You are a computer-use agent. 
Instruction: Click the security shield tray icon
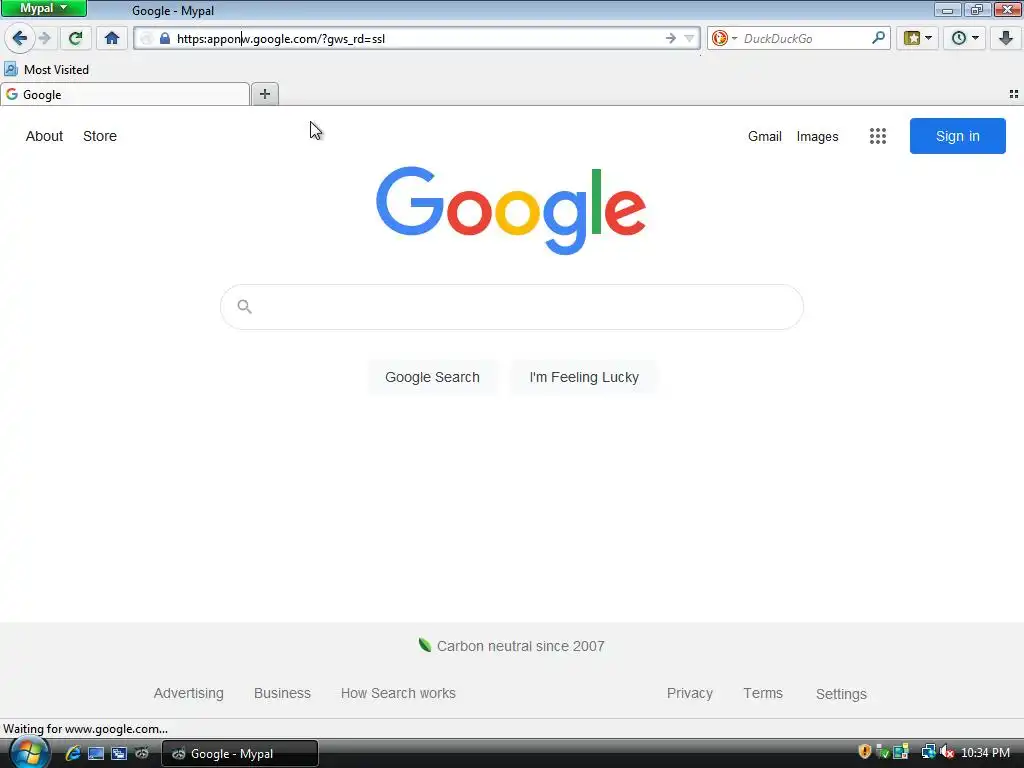pyautogui.click(x=865, y=752)
